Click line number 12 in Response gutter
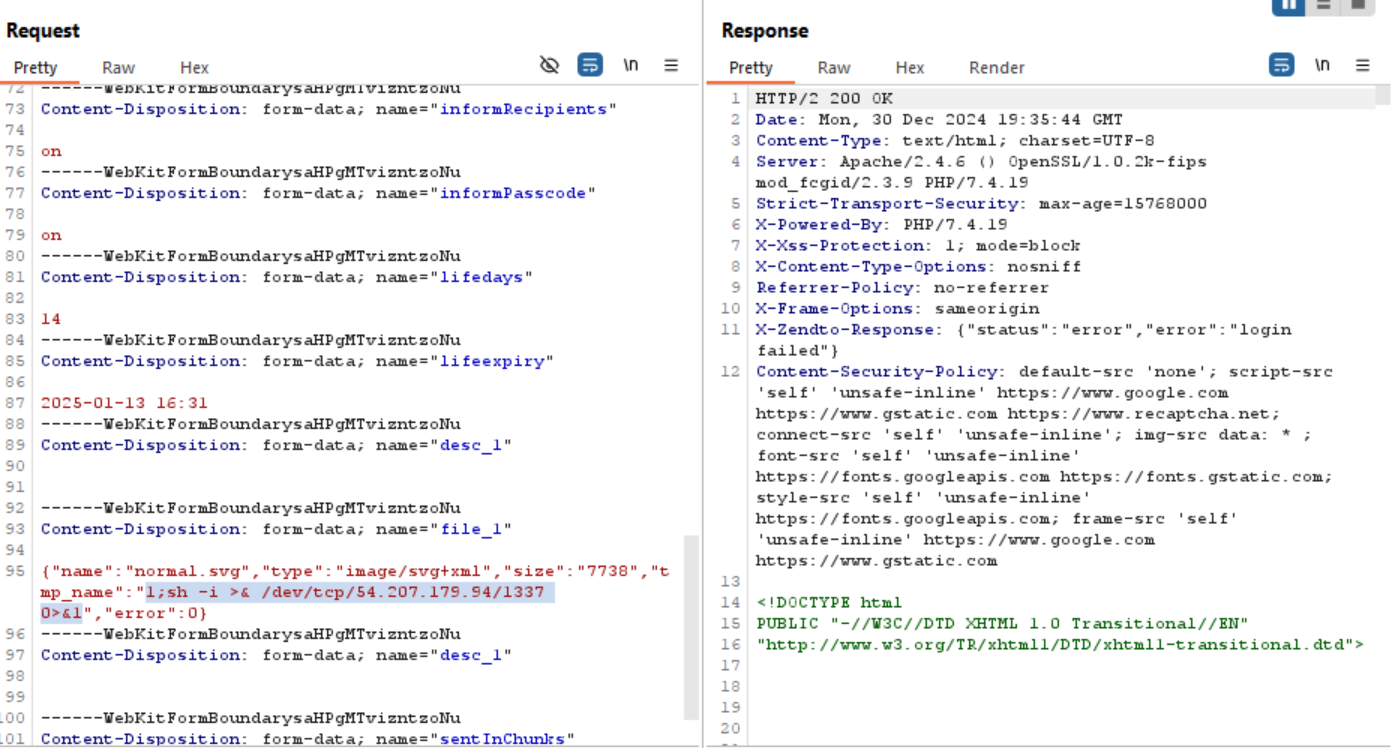1393x748 pixels. (x=733, y=371)
